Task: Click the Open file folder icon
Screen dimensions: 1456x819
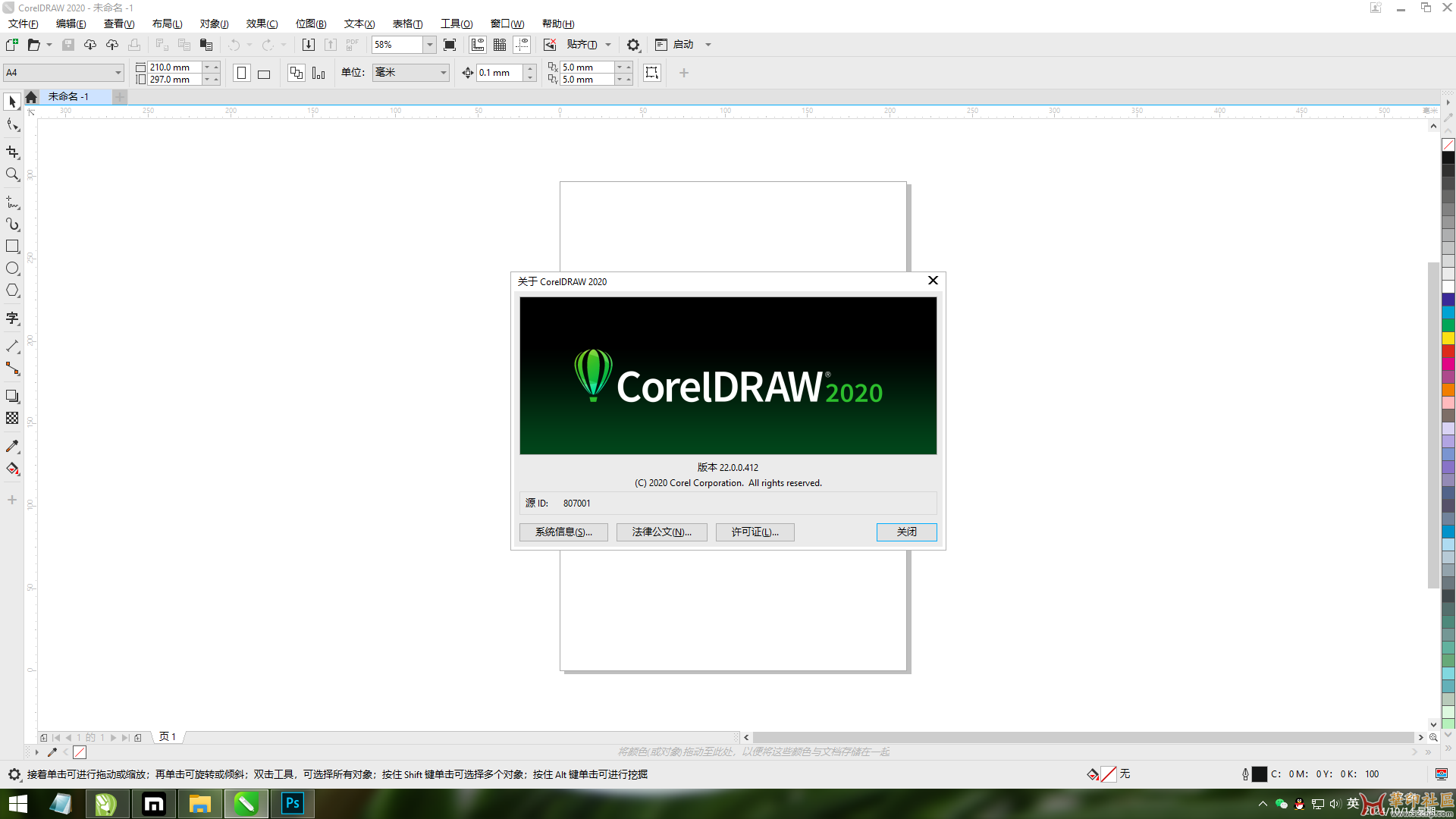Action: pyautogui.click(x=33, y=45)
